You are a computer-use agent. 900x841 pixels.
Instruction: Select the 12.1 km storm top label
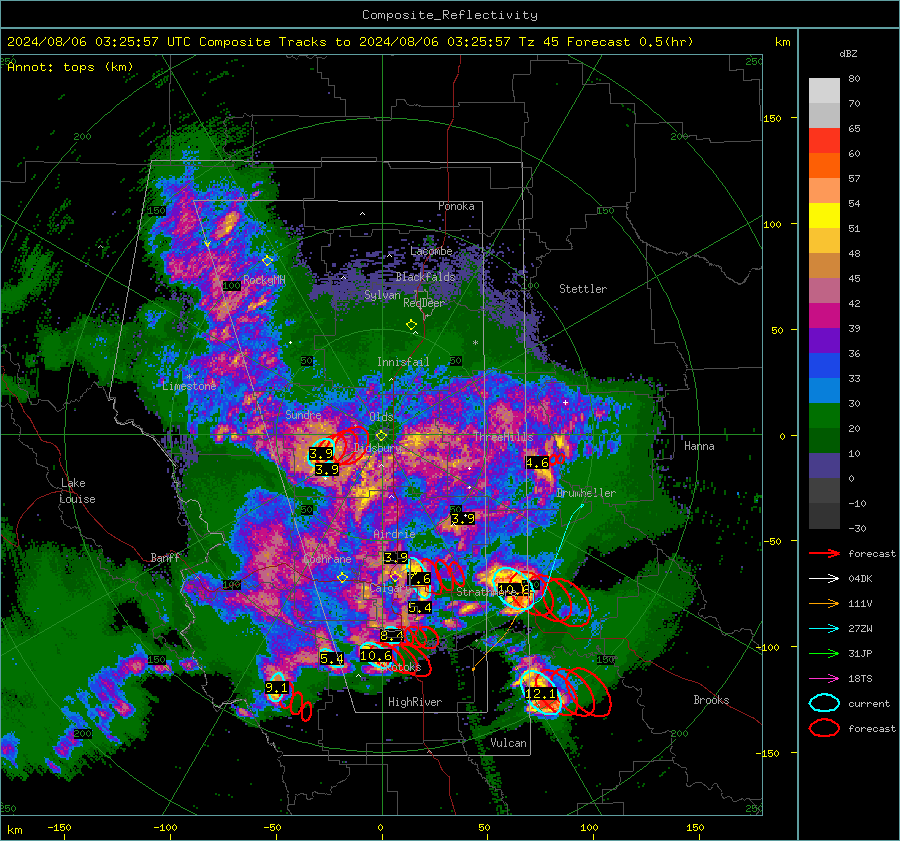541,693
